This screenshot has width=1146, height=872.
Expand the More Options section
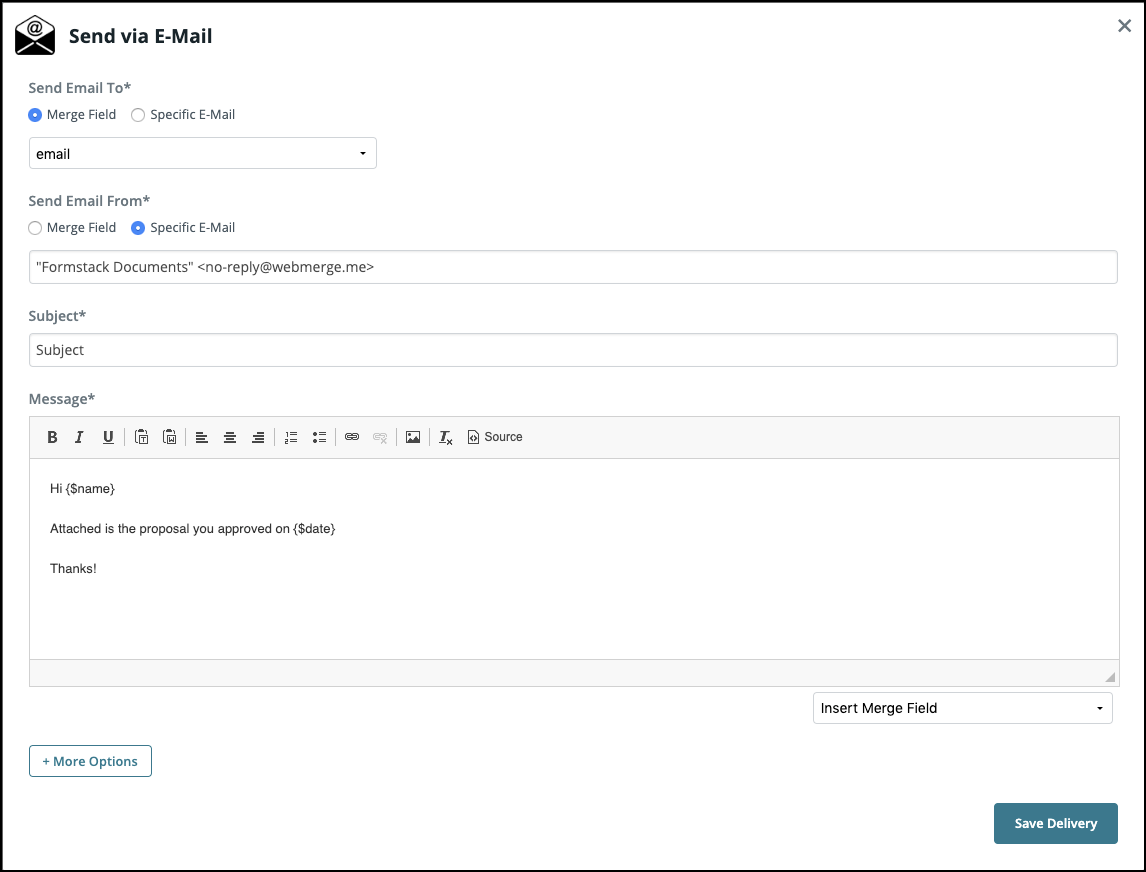(90, 761)
